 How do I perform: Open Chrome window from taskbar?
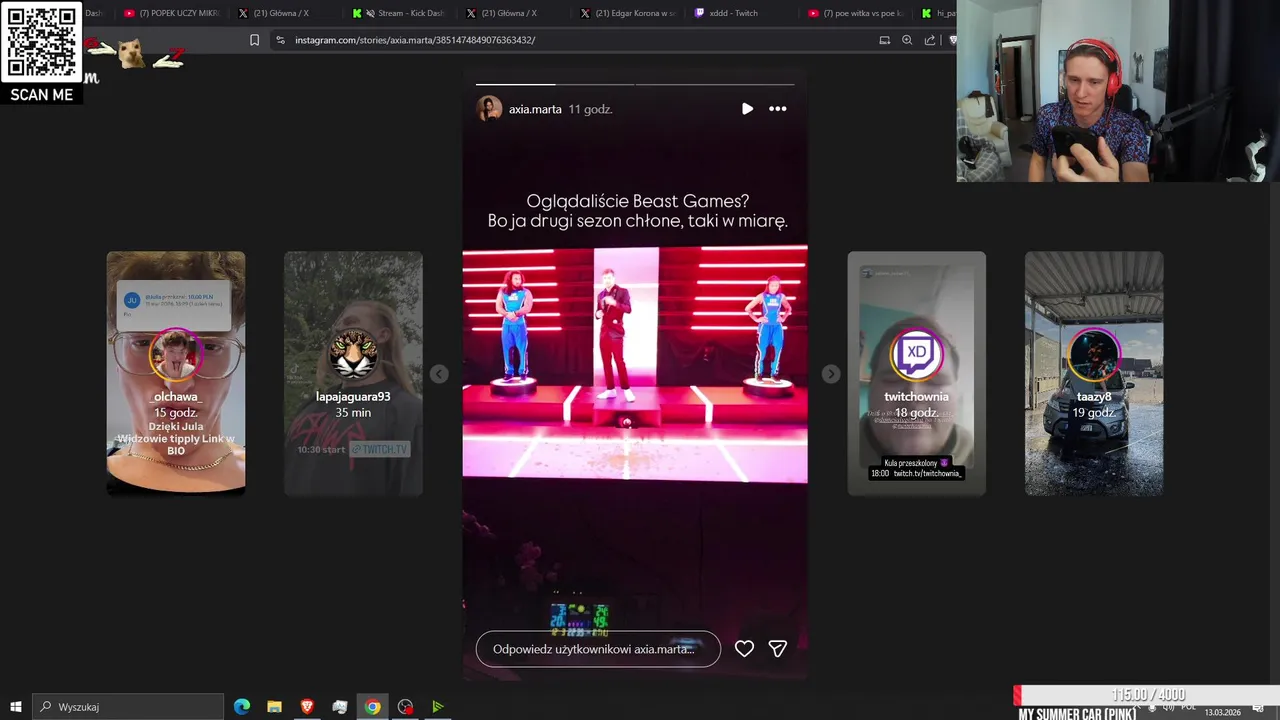click(372, 707)
